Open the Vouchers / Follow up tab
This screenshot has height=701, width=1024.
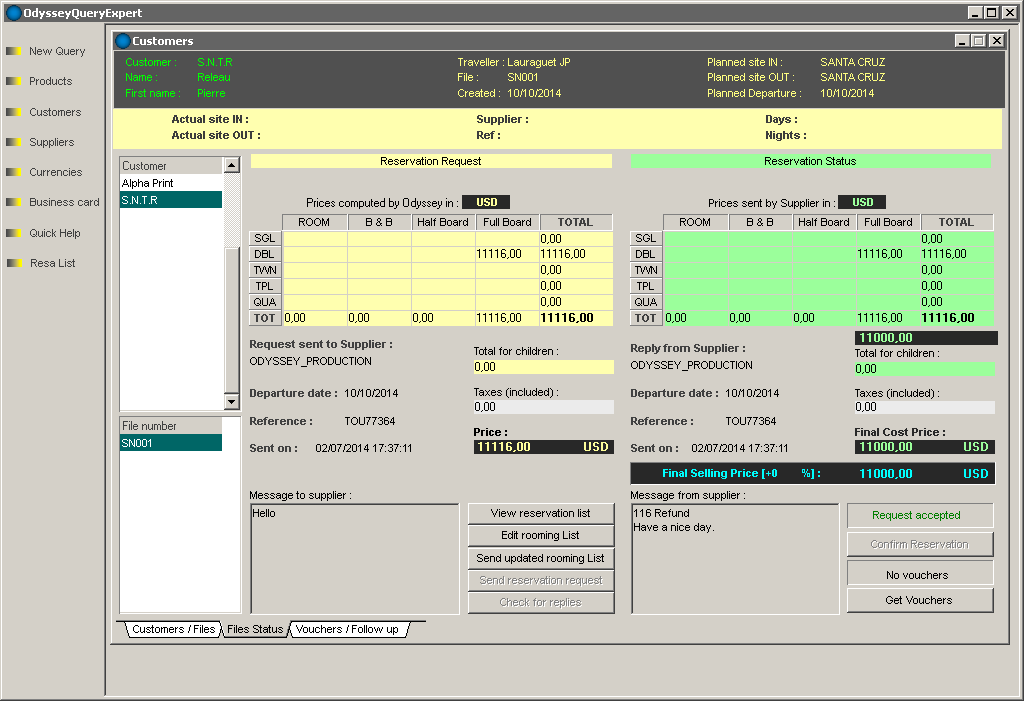[x=347, y=629]
